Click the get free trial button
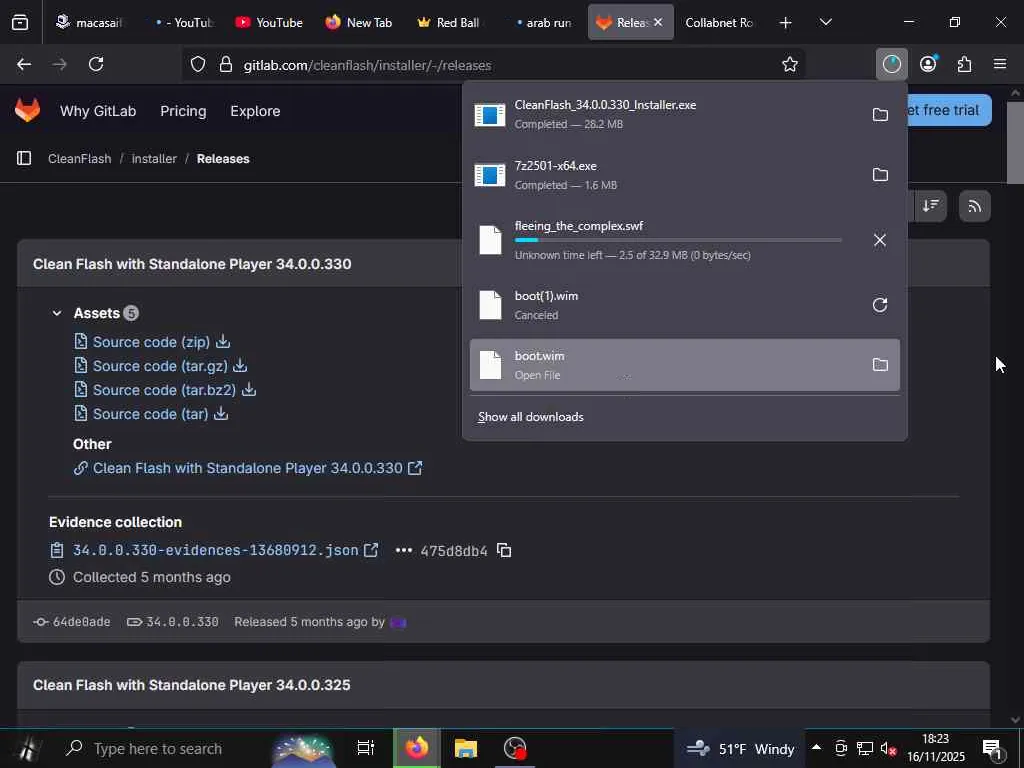Image resolution: width=1024 pixels, height=768 pixels. tap(949, 110)
